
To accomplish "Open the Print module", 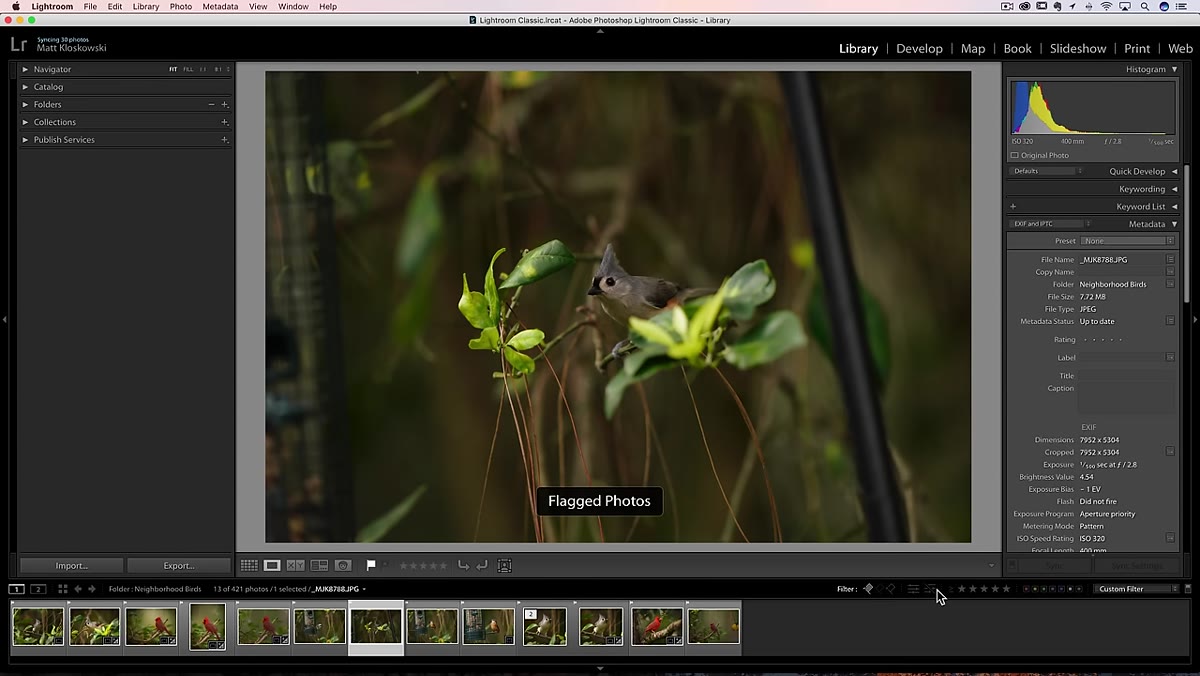I will tap(1137, 48).
